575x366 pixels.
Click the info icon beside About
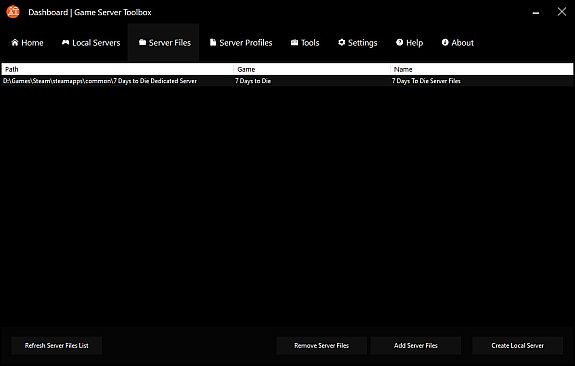pos(445,43)
